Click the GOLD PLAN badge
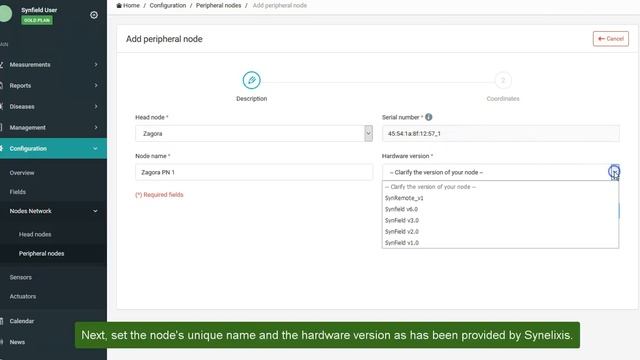640x360 pixels. point(37,20)
